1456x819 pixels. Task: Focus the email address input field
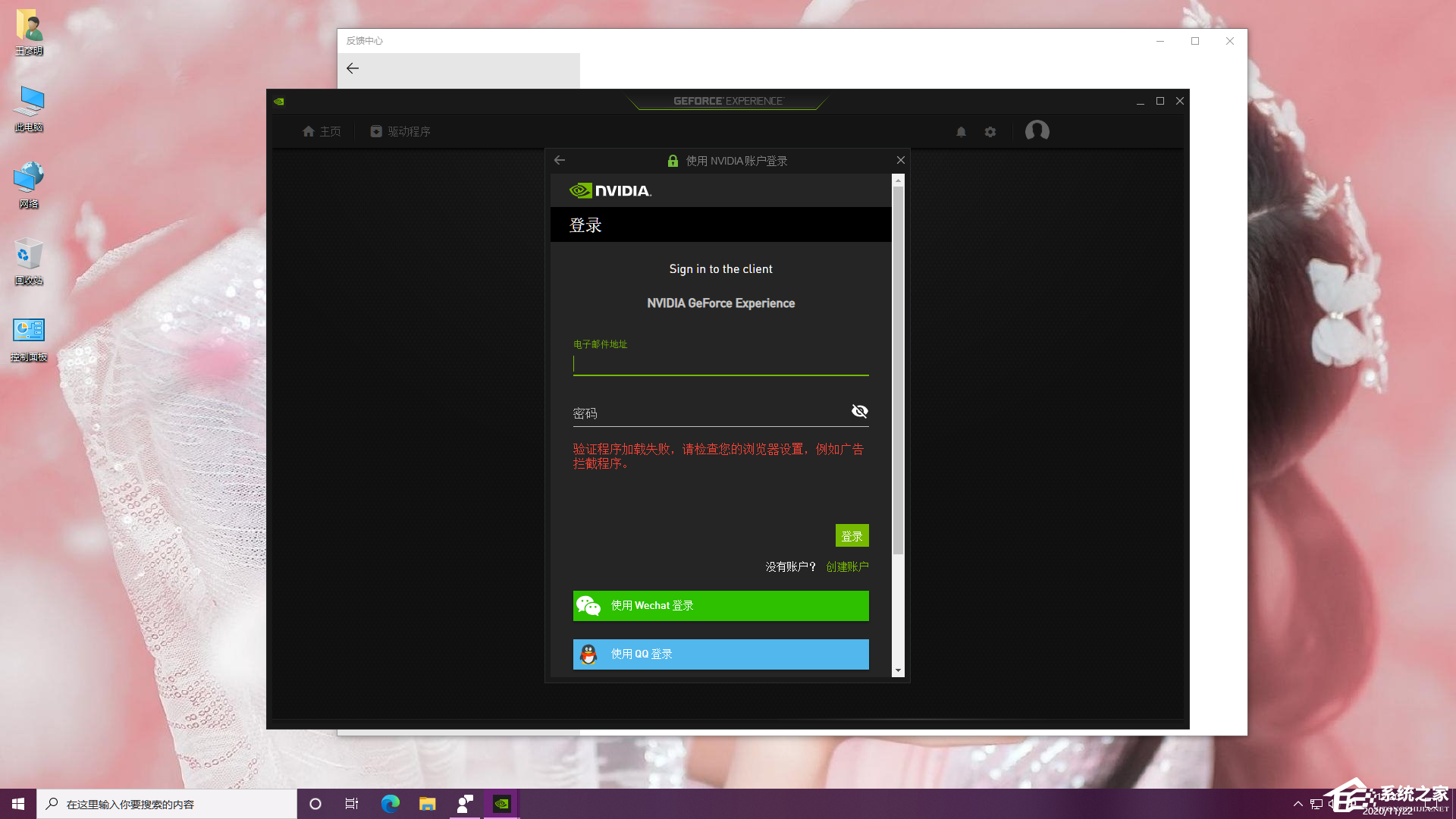tap(720, 365)
